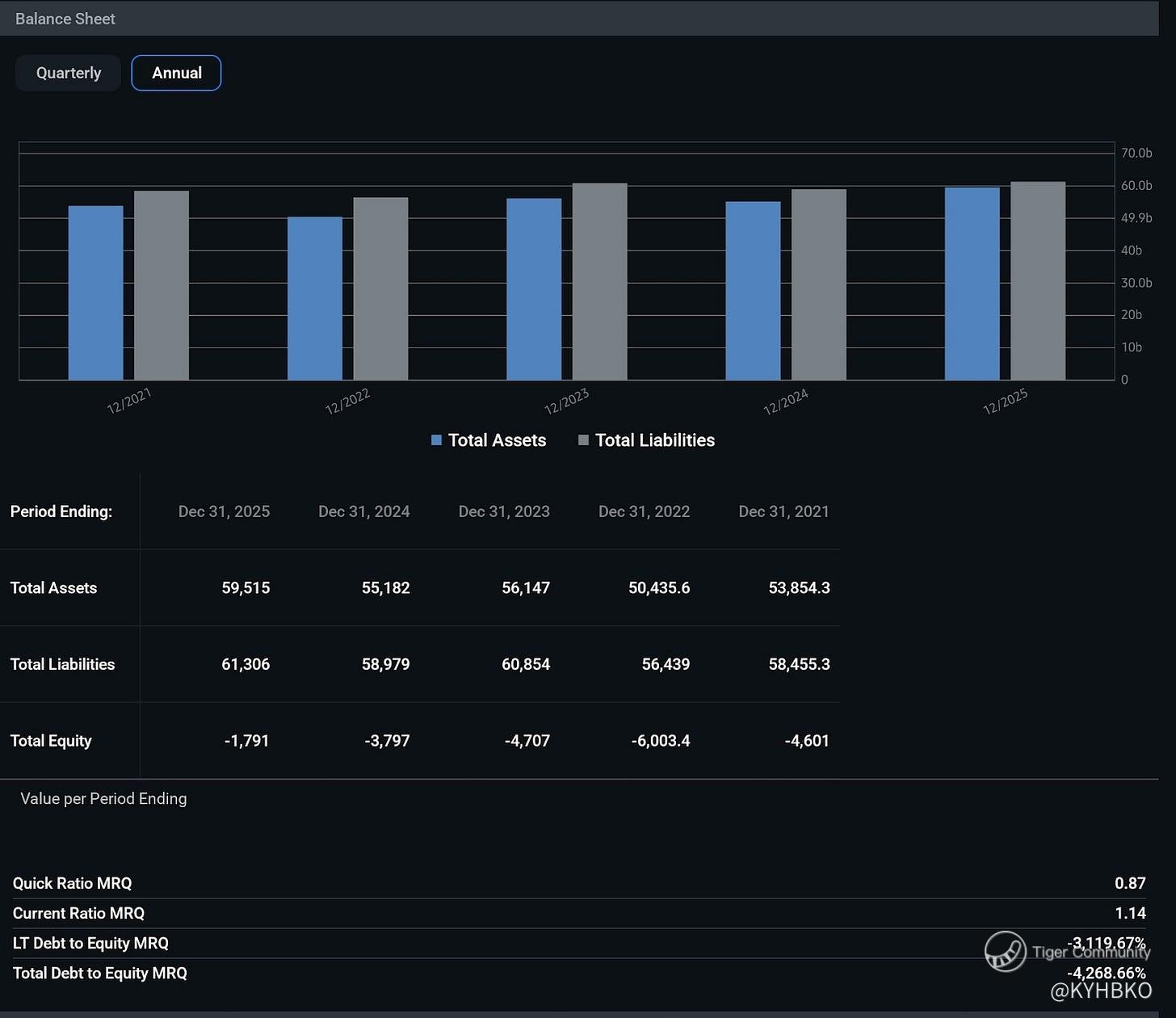
Task: Click the 12/2024 Total Assets bar
Action: pos(754,291)
